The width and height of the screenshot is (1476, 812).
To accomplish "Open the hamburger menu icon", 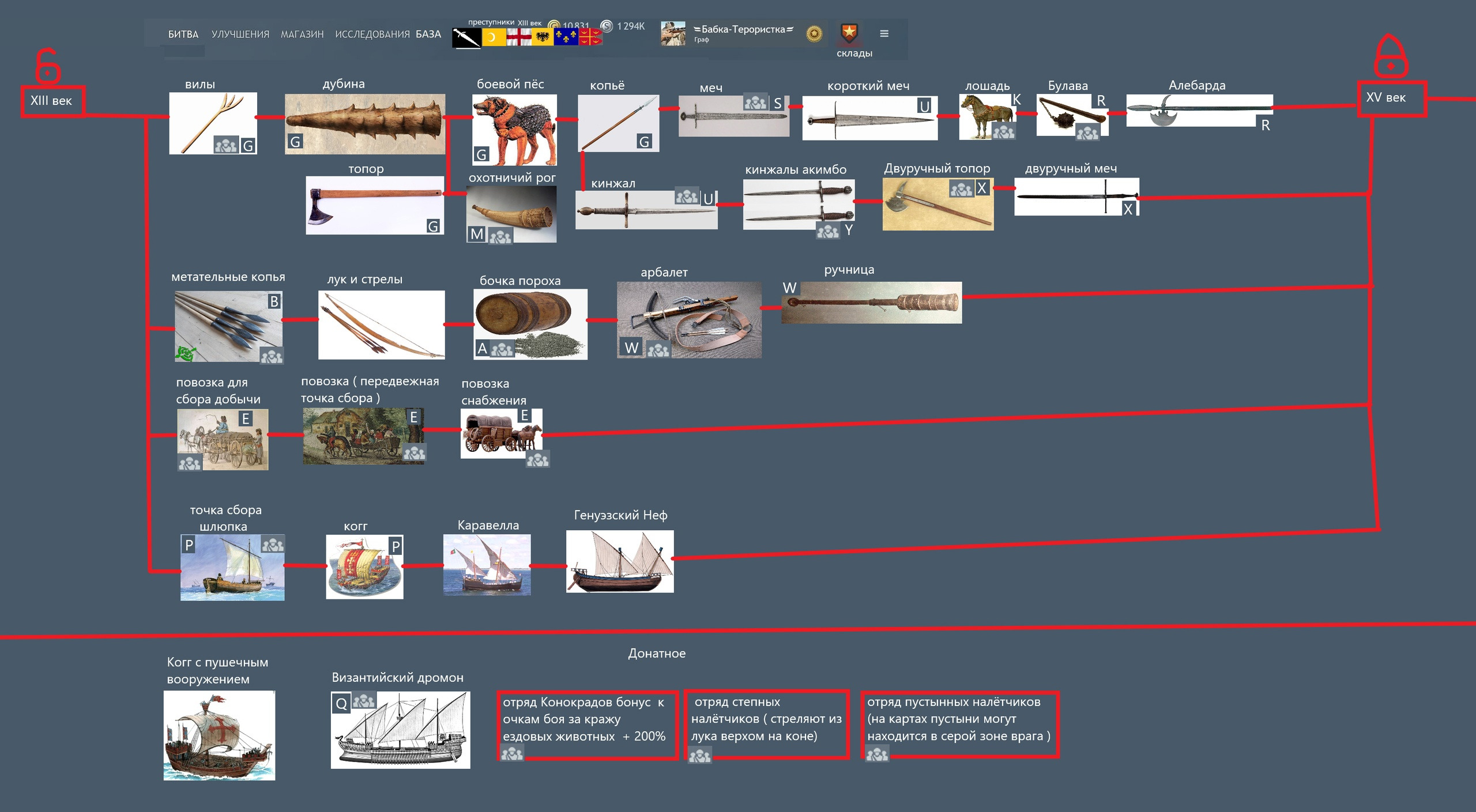I will [x=884, y=33].
